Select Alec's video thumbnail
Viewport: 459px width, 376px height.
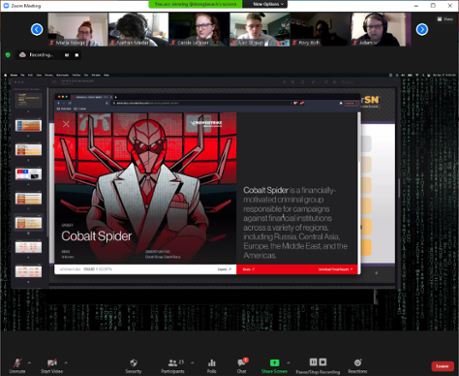coord(260,29)
